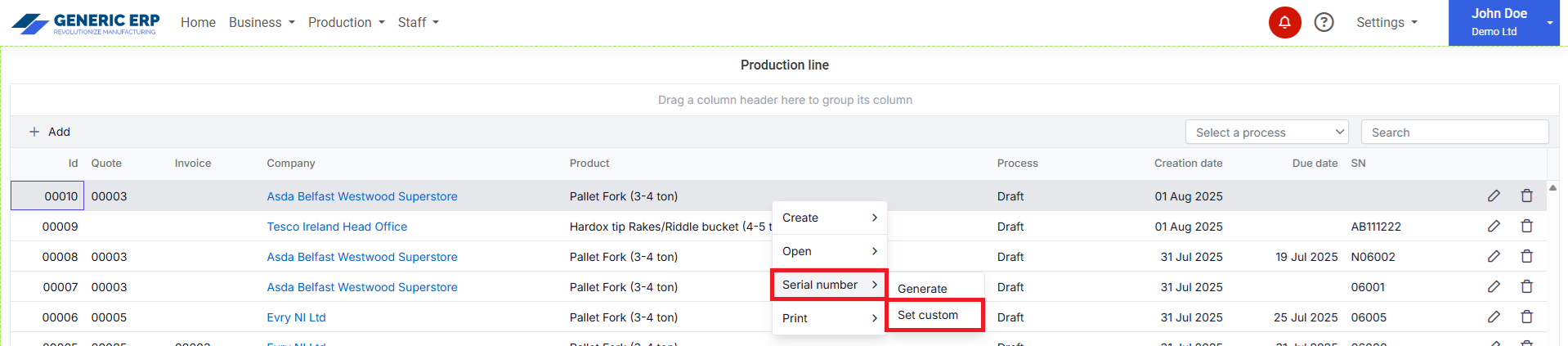The image size is (1568, 346).
Task: Click in the Search input field
Action: pos(1454,132)
